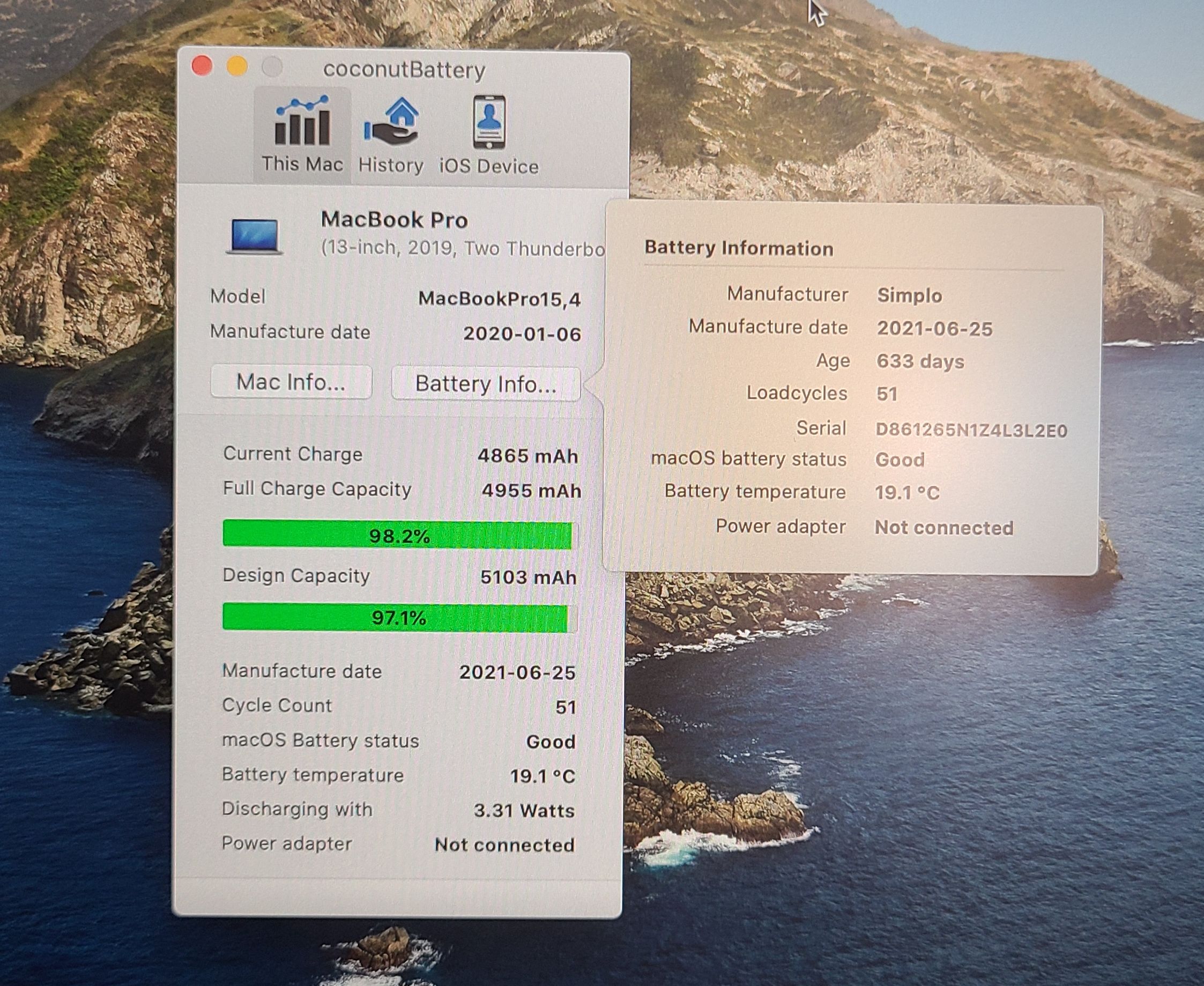This screenshot has width=1204, height=986.
Task: Click the MacBook Pro laptop icon
Action: 254,236
